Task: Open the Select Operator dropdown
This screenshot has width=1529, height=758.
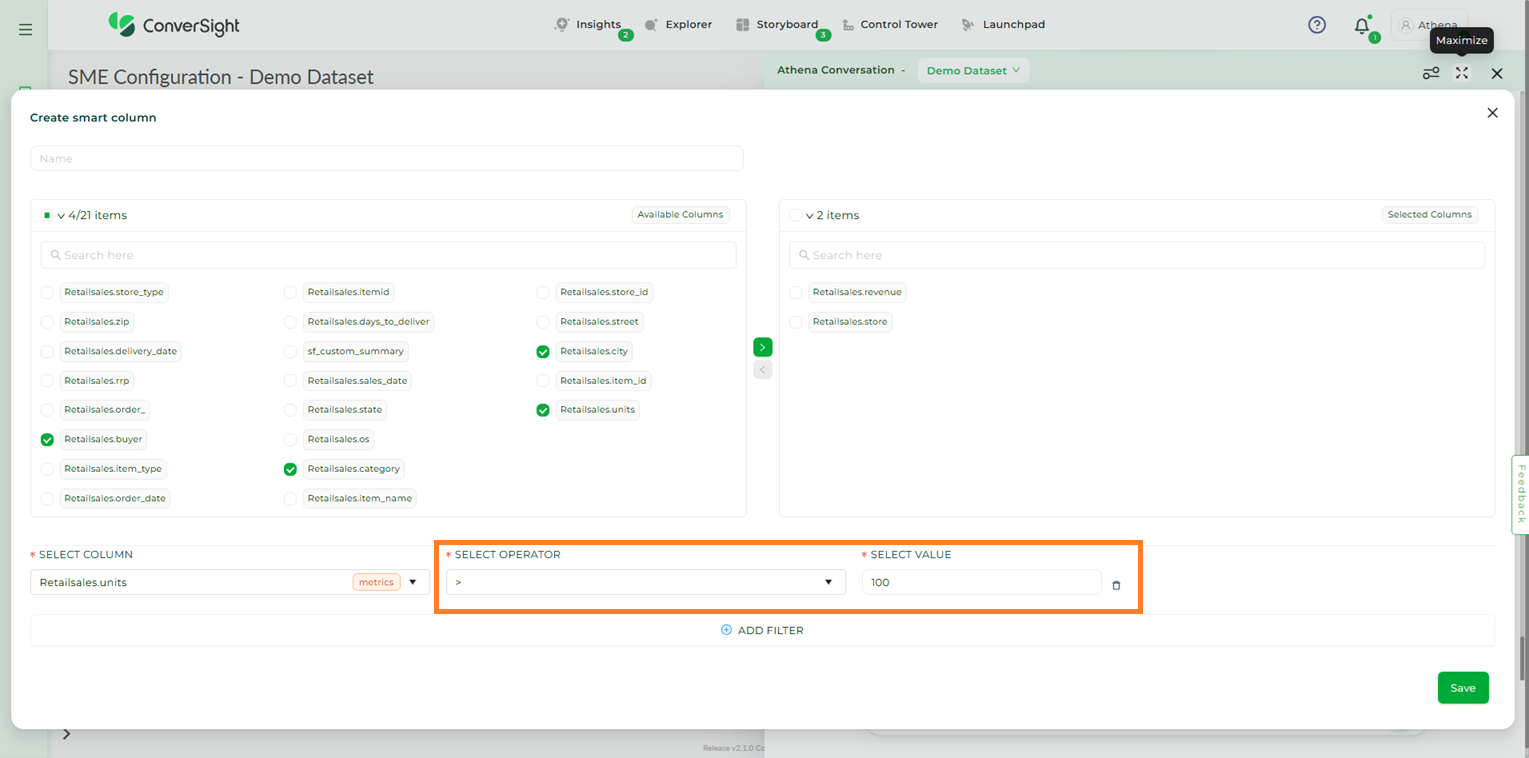Action: [x=645, y=582]
